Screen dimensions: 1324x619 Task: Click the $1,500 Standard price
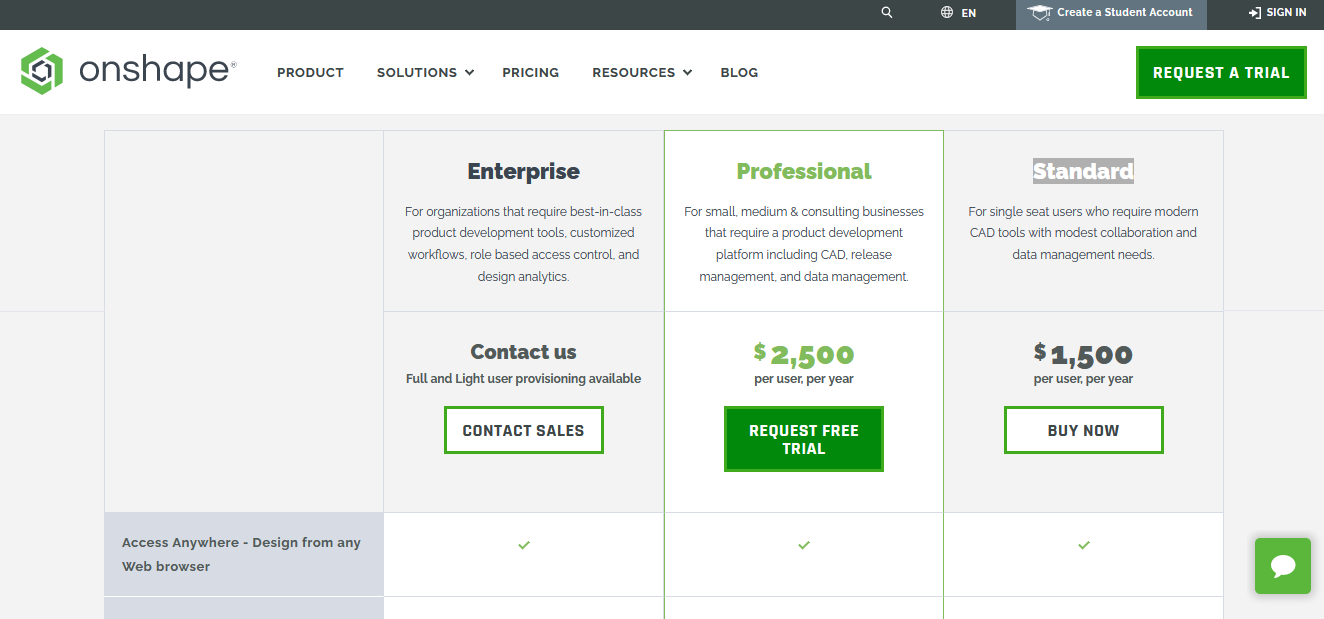point(1084,353)
